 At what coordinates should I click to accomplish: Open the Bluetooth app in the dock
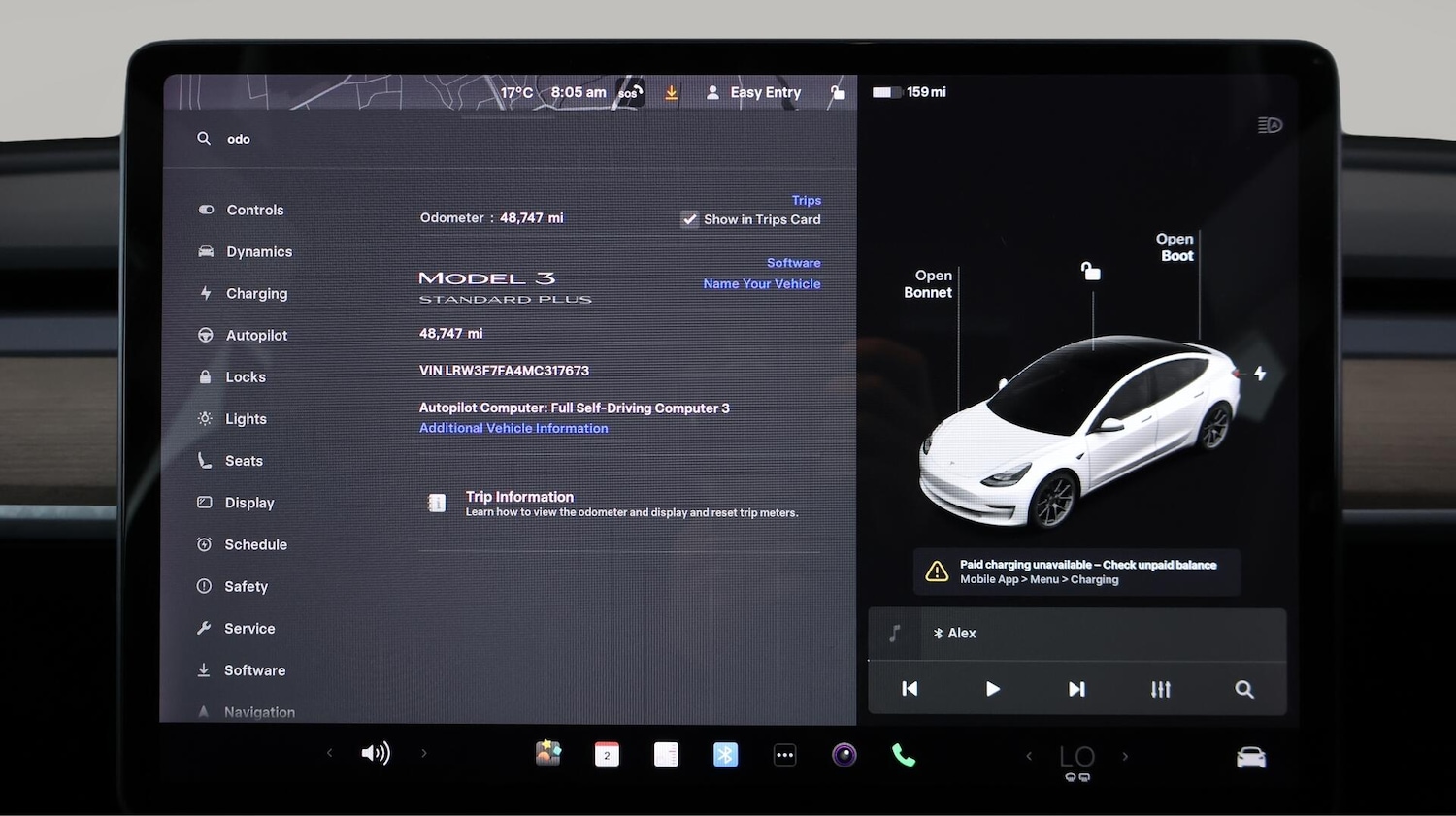click(x=725, y=755)
